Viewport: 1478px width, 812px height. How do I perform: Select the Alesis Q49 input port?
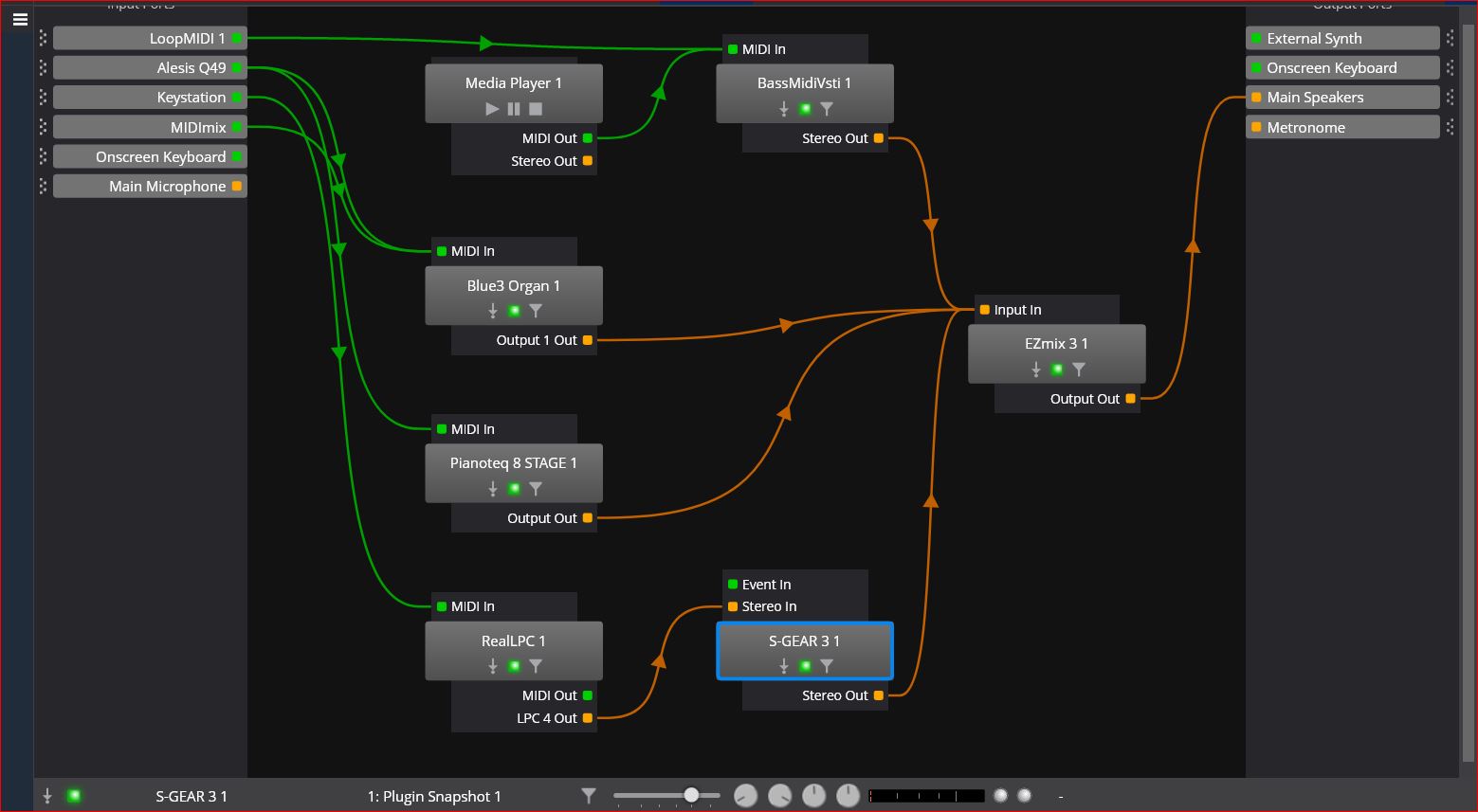pyautogui.click(x=150, y=67)
